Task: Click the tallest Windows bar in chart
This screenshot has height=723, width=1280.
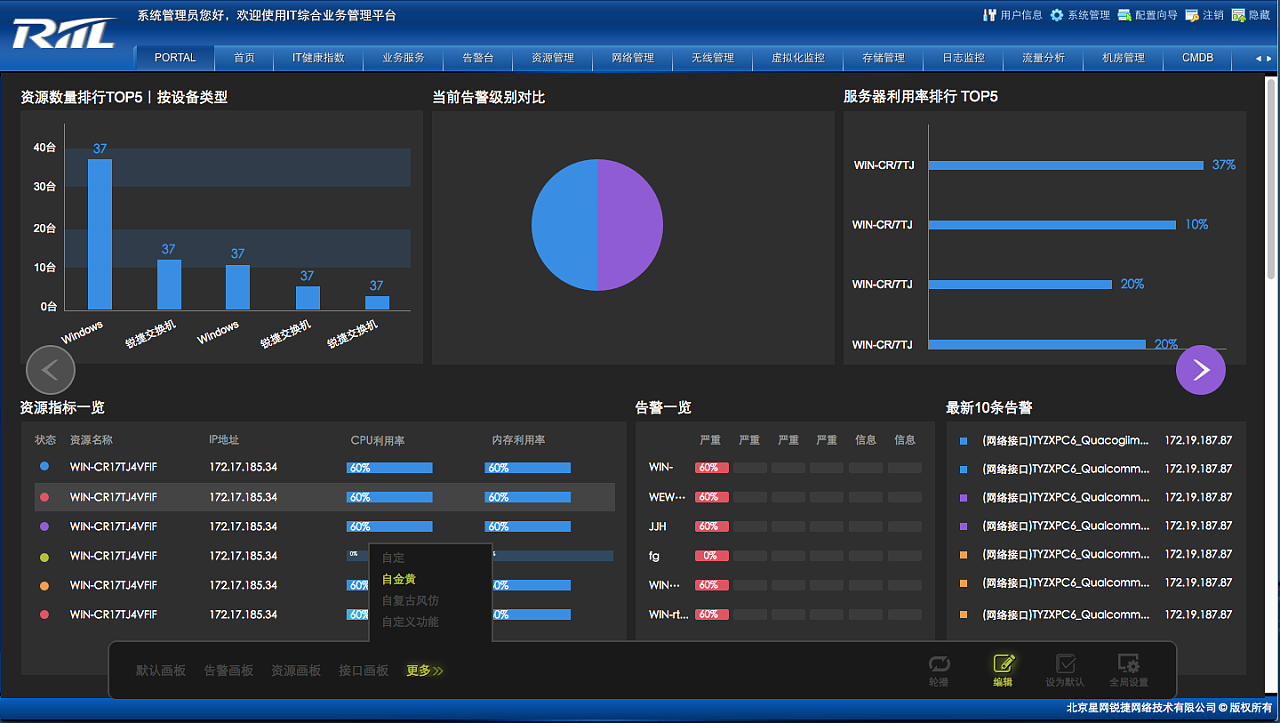Action: click(100, 234)
